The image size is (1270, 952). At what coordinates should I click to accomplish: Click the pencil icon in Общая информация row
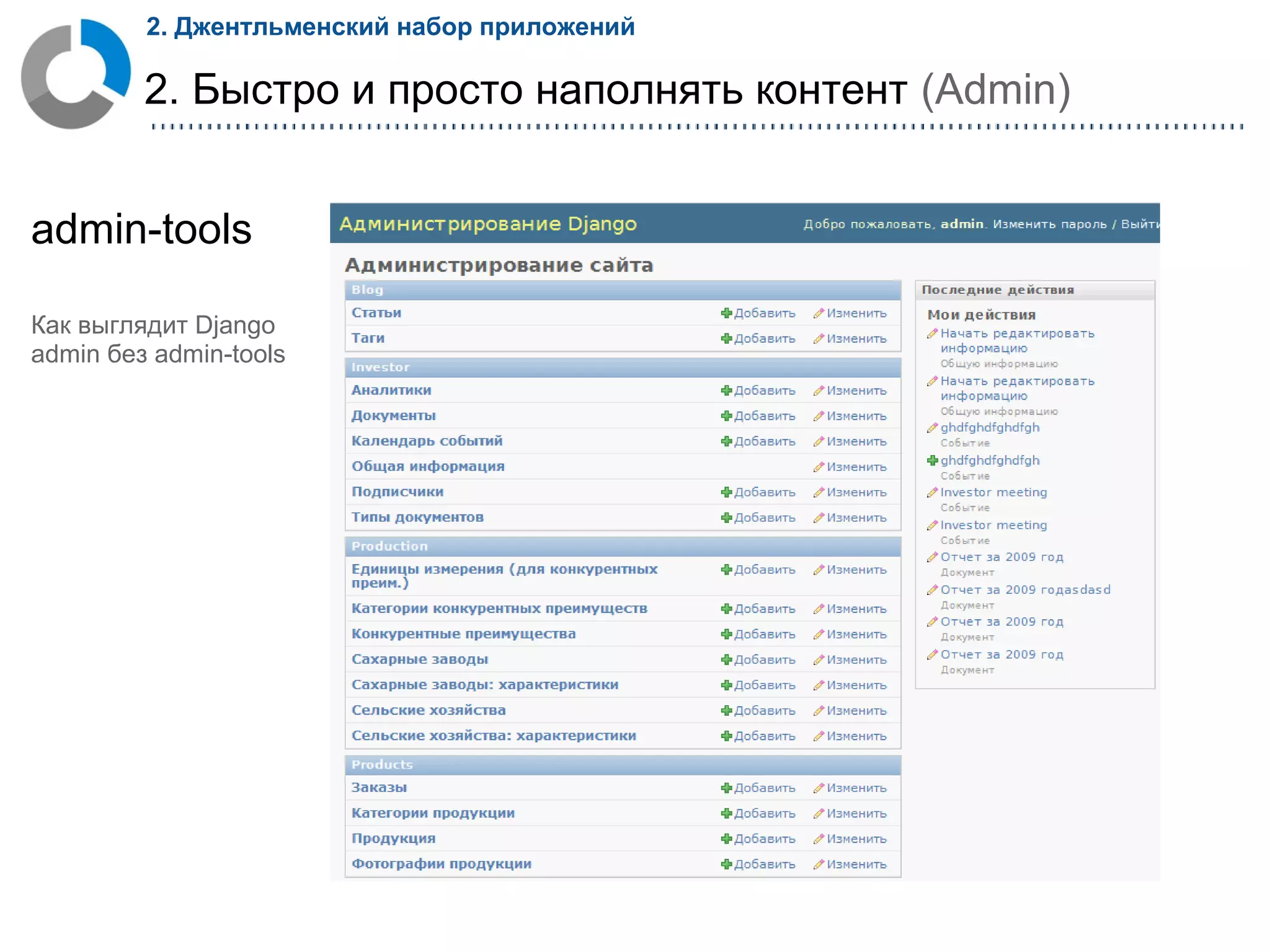tap(819, 467)
